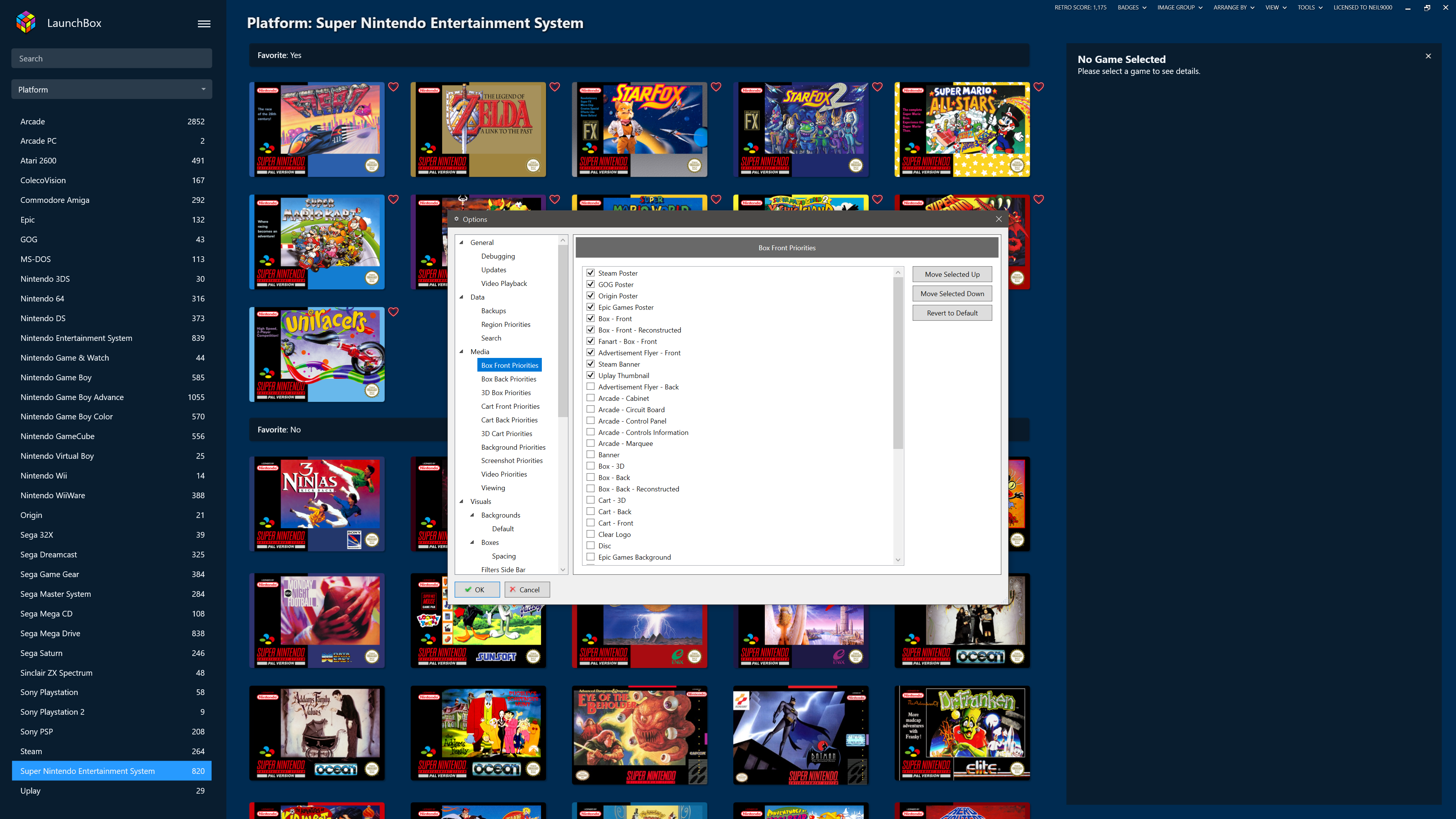Uncheck the Steam Poster checkbox
1456x819 pixels.
coord(590,273)
